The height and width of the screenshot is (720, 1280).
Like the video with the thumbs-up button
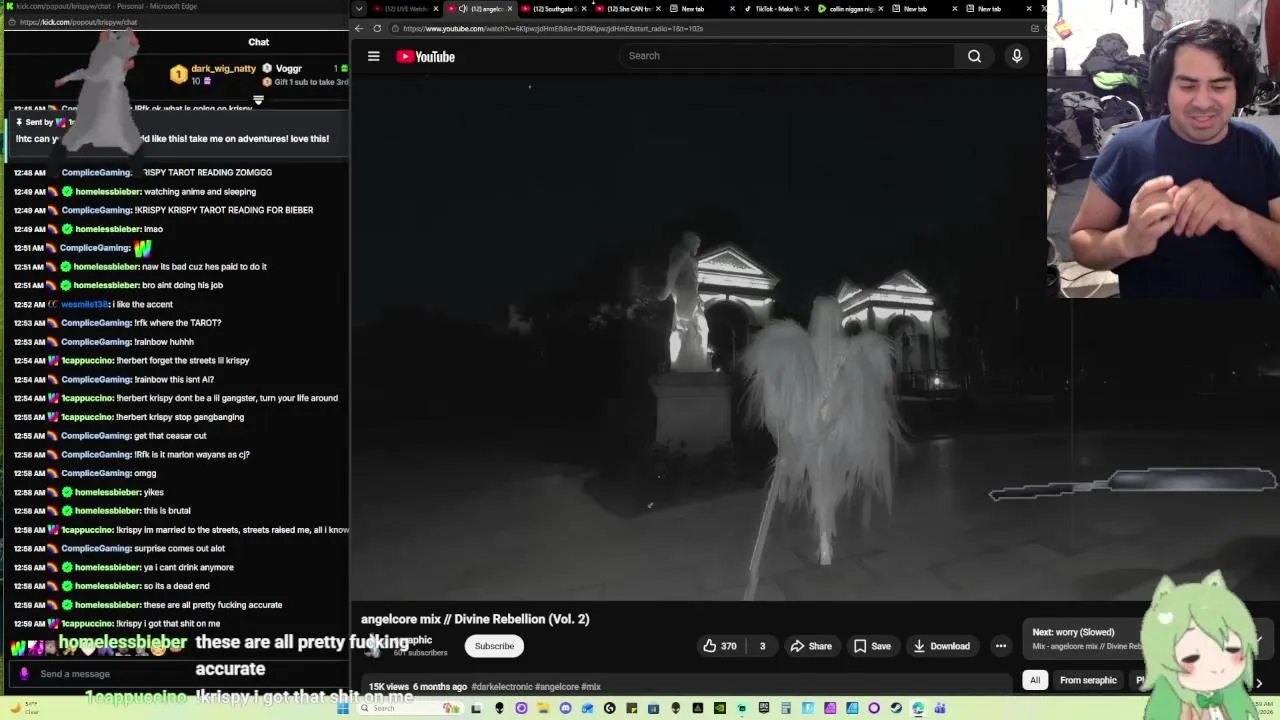coord(720,646)
